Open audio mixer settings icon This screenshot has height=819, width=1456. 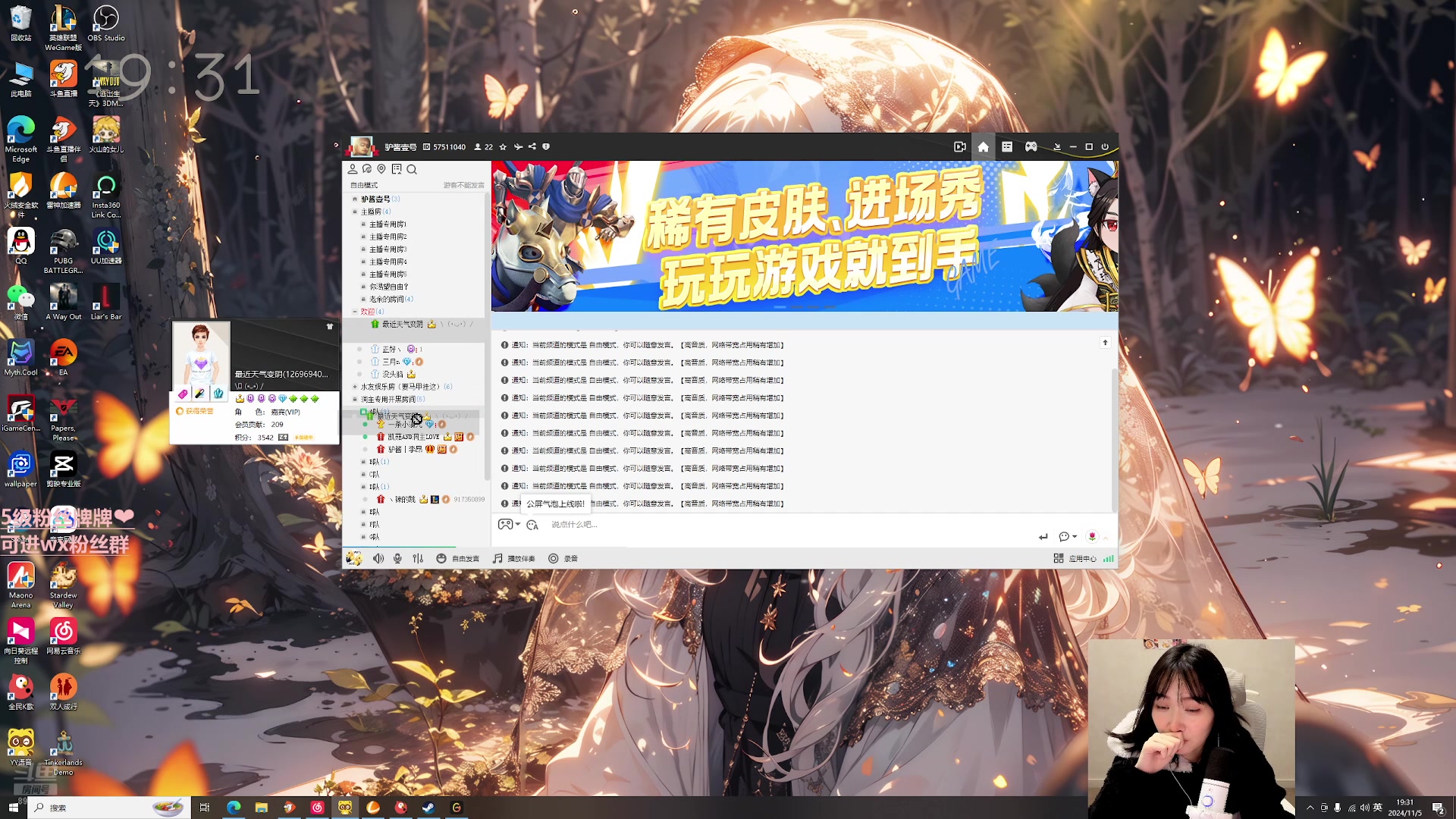(x=418, y=559)
